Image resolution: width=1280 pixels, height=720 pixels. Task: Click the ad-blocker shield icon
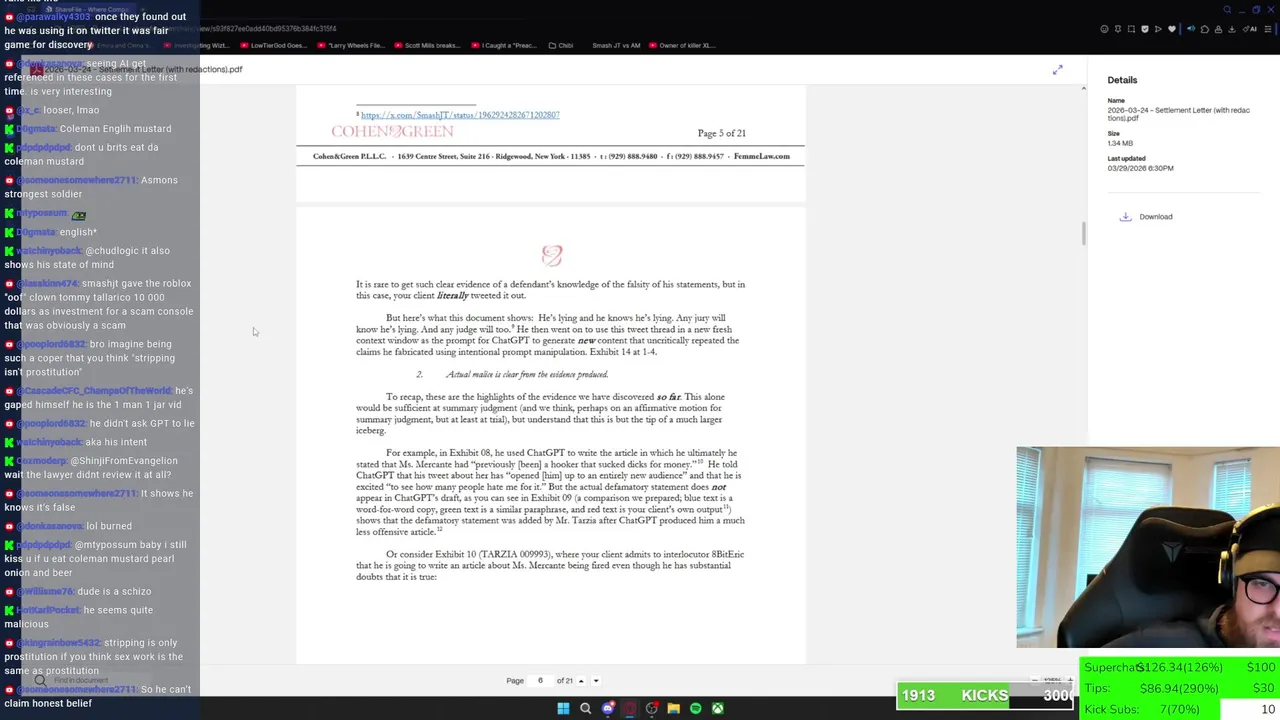[x=1145, y=29]
